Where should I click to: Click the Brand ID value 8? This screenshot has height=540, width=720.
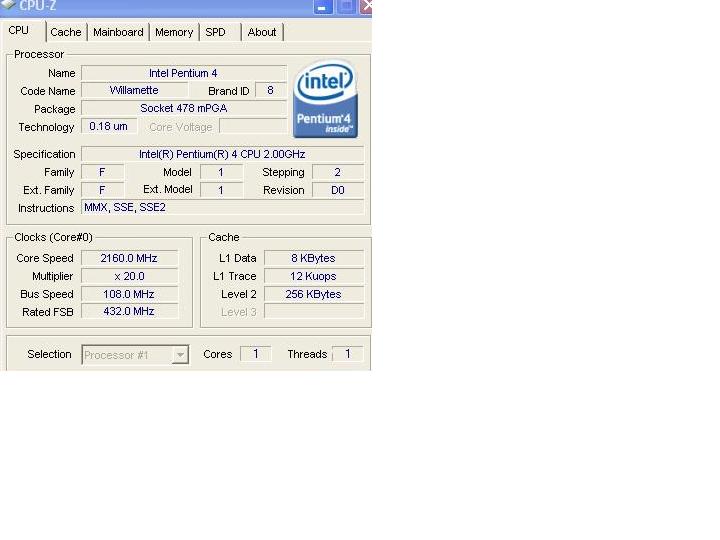(270, 90)
